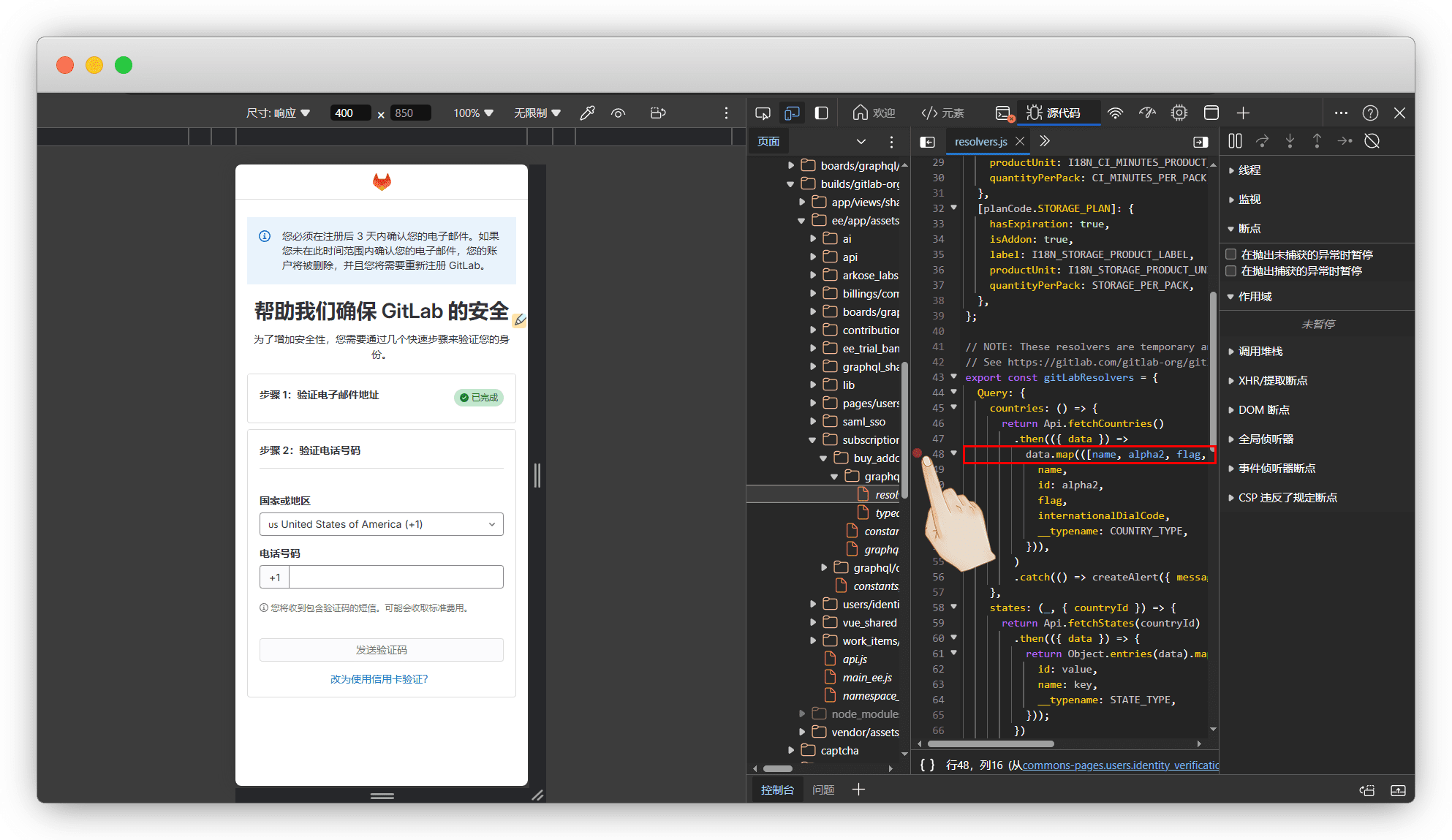
Task: Click the rotate screen icon
Action: 657,113
